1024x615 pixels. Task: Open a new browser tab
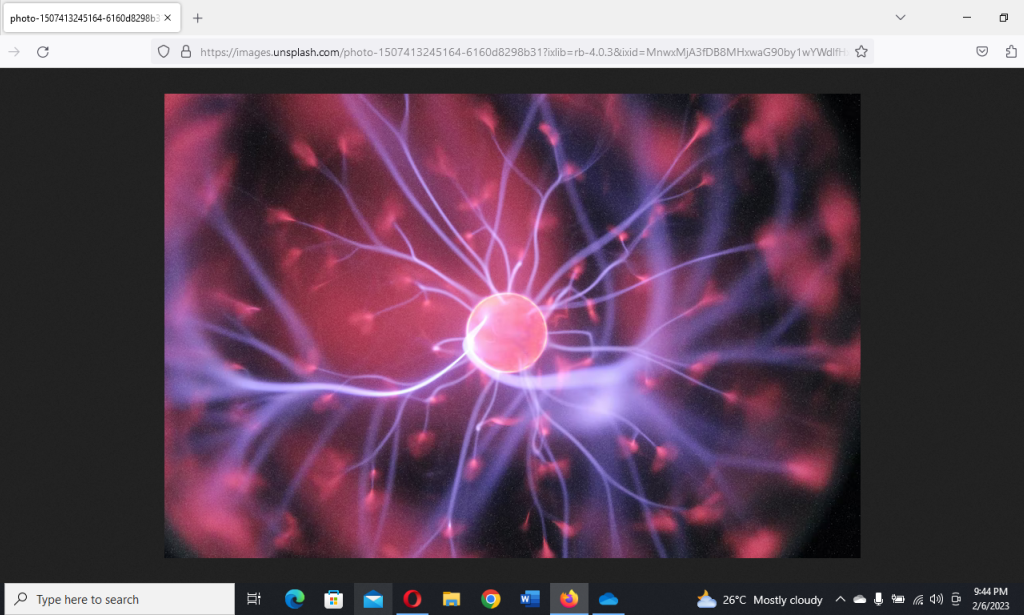click(196, 17)
